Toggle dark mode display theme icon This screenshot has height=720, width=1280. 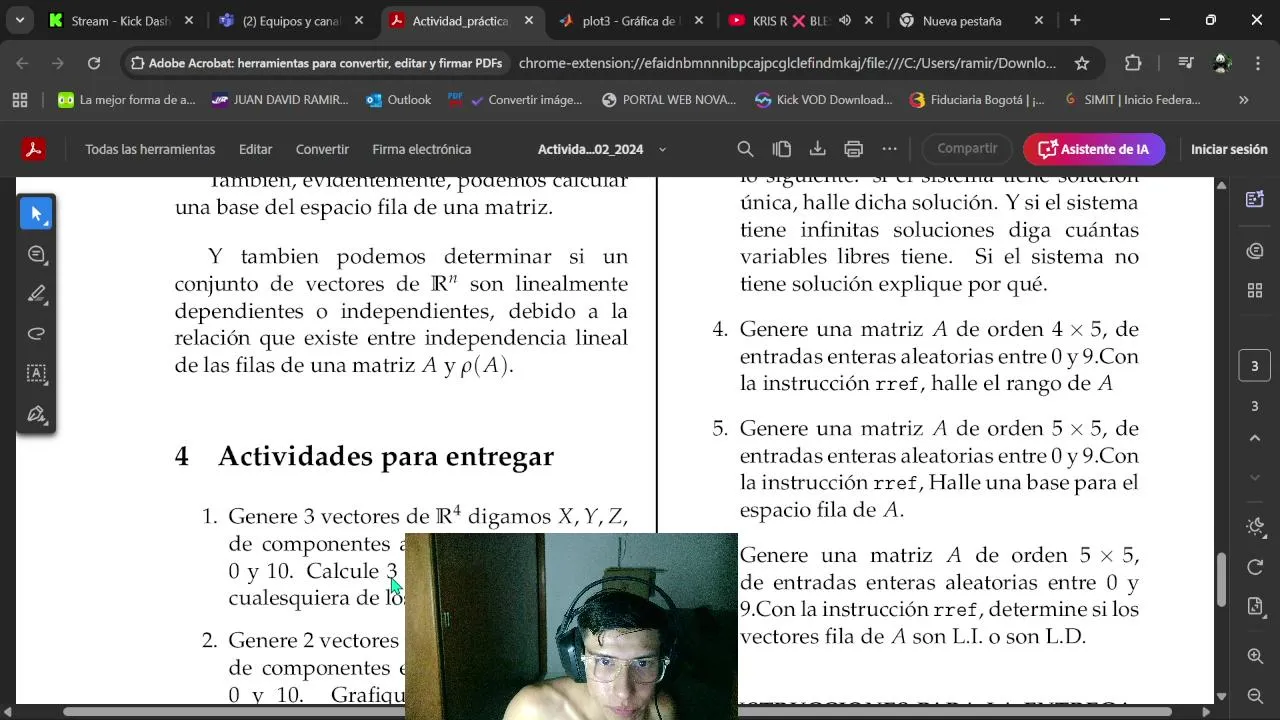pos(1255,527)
